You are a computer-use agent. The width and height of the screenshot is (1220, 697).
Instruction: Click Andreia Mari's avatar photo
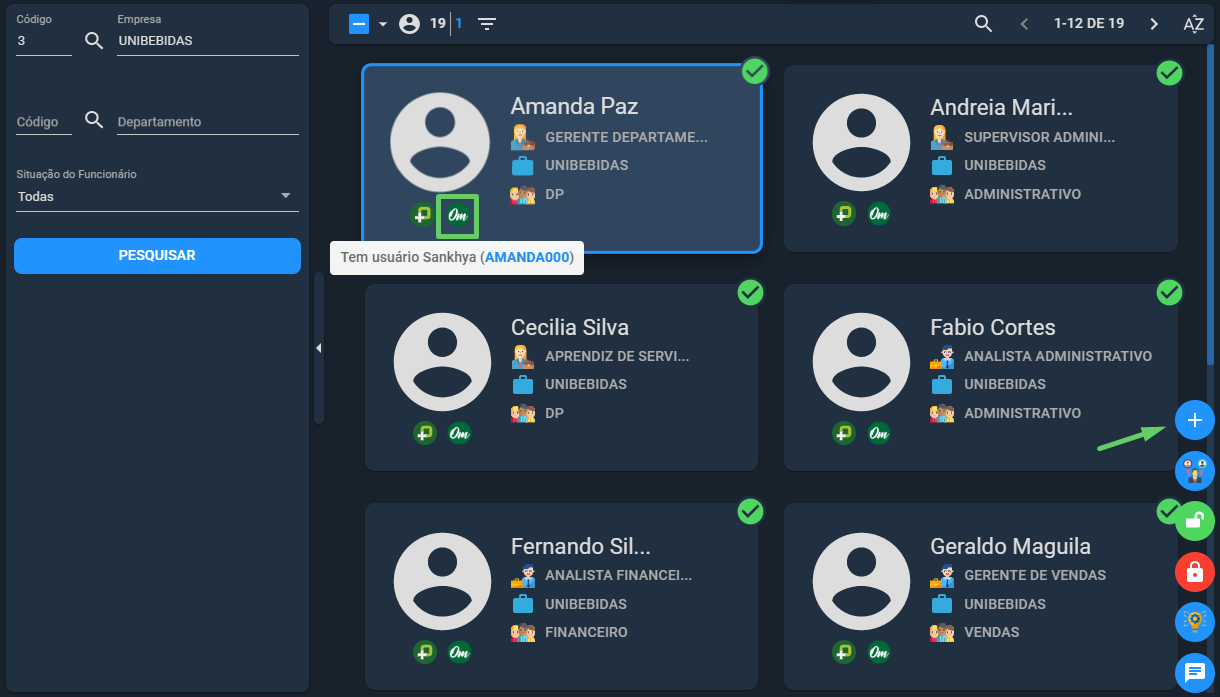click(862, 143)
